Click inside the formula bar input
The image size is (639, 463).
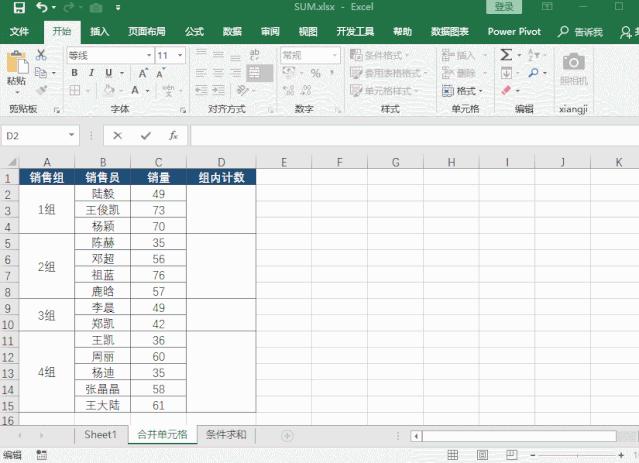point(414,136)
